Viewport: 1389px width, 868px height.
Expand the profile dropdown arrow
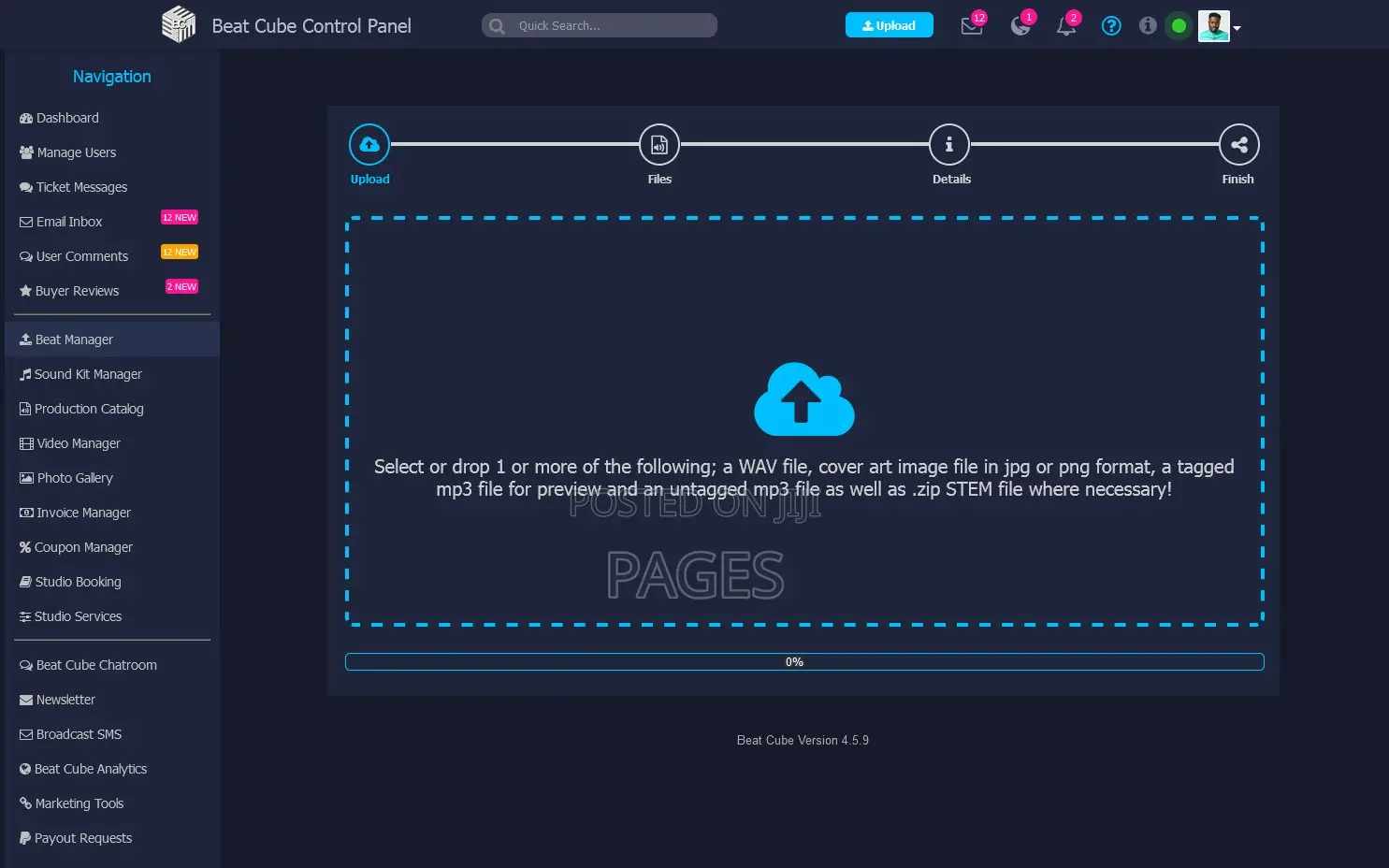1237,28
